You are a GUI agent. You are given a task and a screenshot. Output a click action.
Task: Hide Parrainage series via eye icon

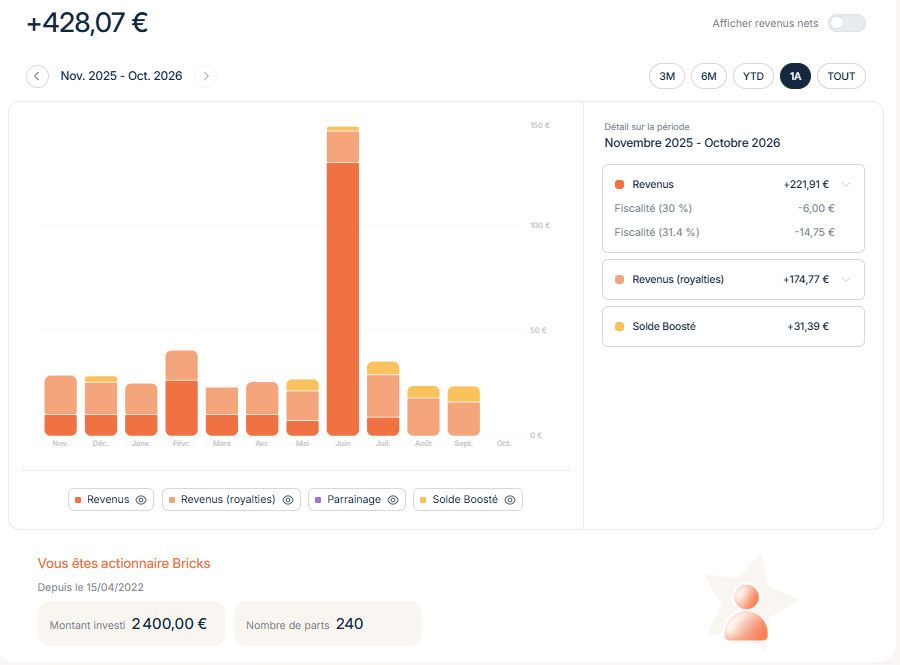coord(393,500)
